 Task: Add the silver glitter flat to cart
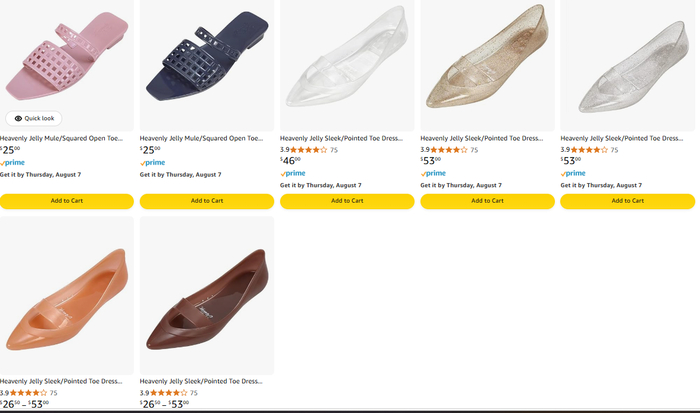627,201
